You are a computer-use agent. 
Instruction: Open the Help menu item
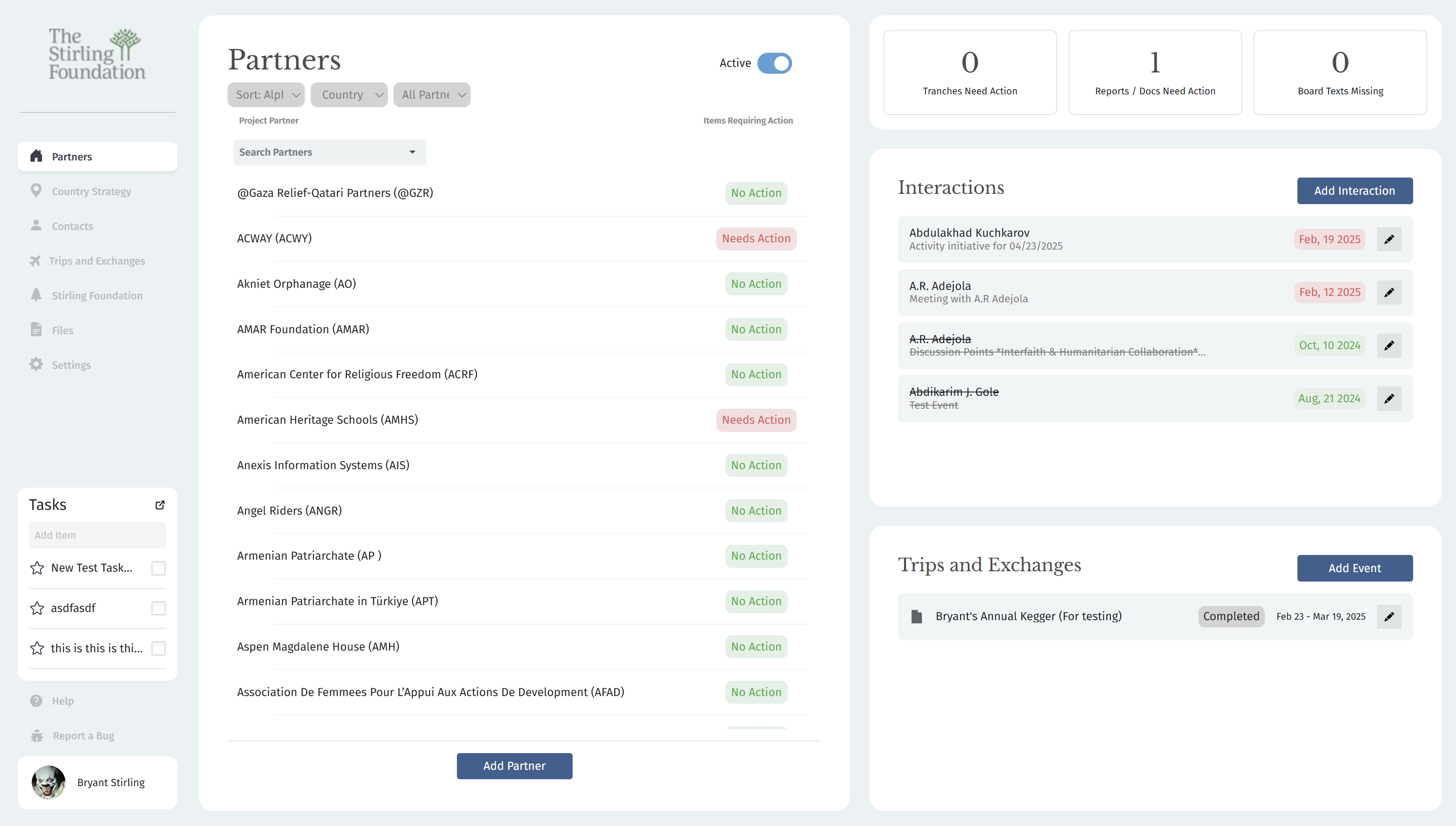63,701
